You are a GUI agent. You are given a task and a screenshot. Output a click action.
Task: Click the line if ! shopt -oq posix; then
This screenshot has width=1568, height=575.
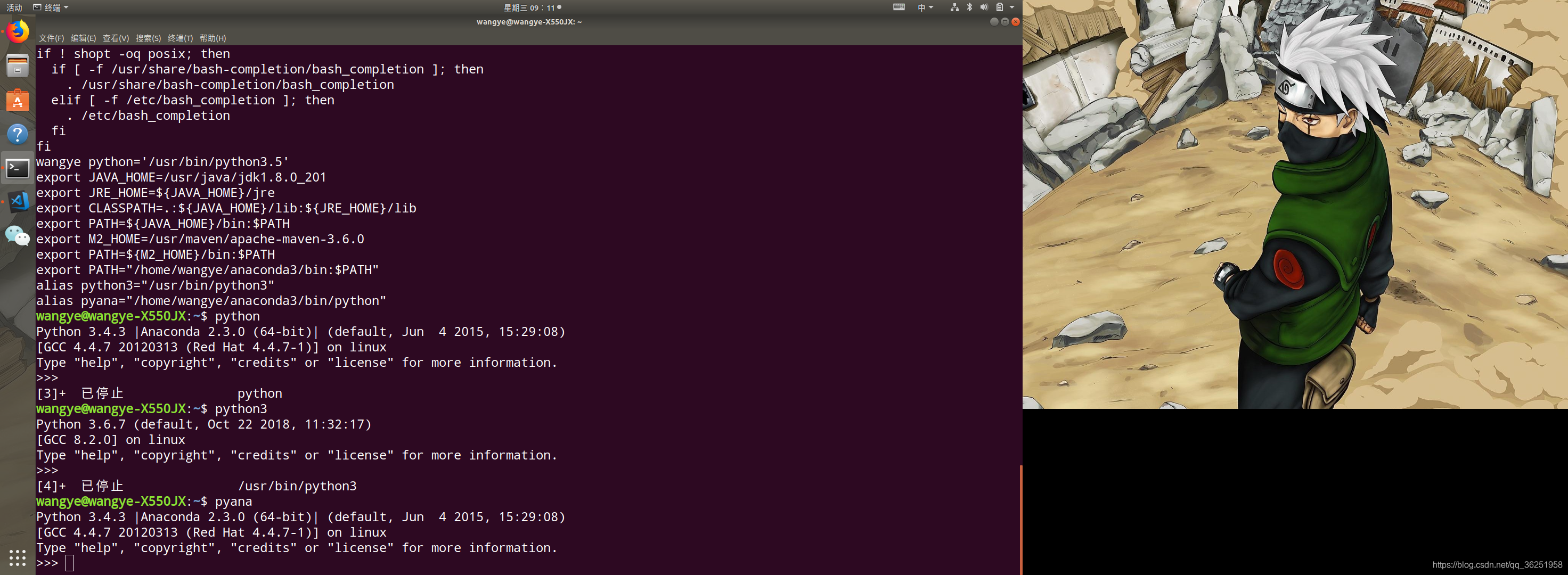point(133,54)
